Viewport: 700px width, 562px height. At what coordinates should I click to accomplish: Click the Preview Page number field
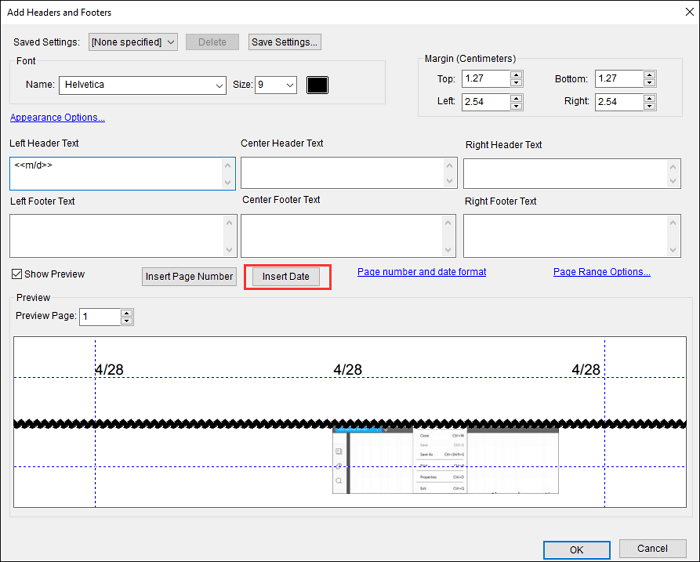point(100,317)
